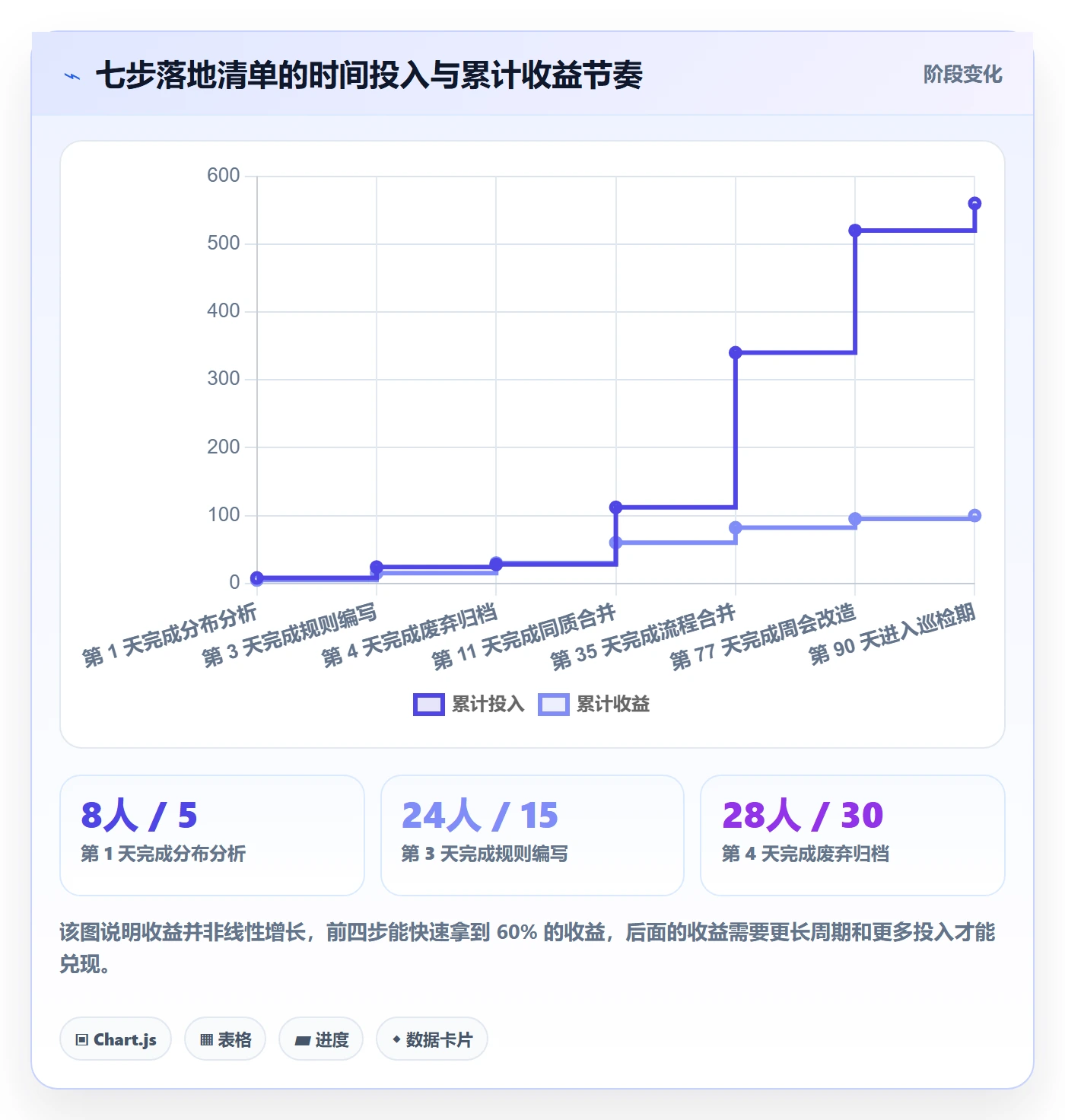Click the bar icon inside the 进度 chip
Viewport: 1065px width, 1120px height.
pos(303,1041)
